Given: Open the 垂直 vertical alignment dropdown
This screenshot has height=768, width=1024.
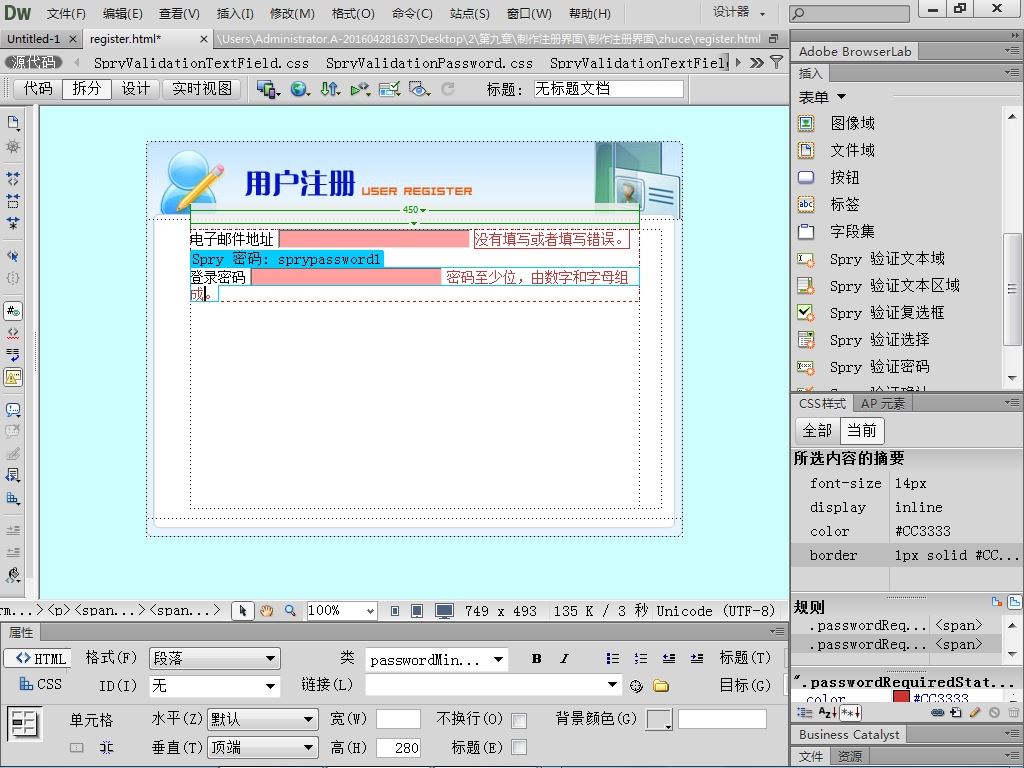Looking at the screenshot, I should pos(263,746).
